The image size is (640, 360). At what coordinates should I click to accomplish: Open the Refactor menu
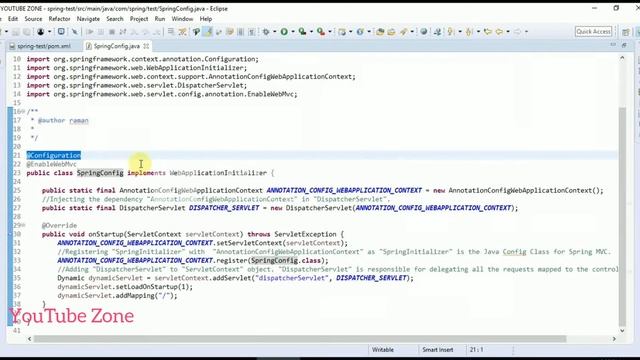pos(59,19)
